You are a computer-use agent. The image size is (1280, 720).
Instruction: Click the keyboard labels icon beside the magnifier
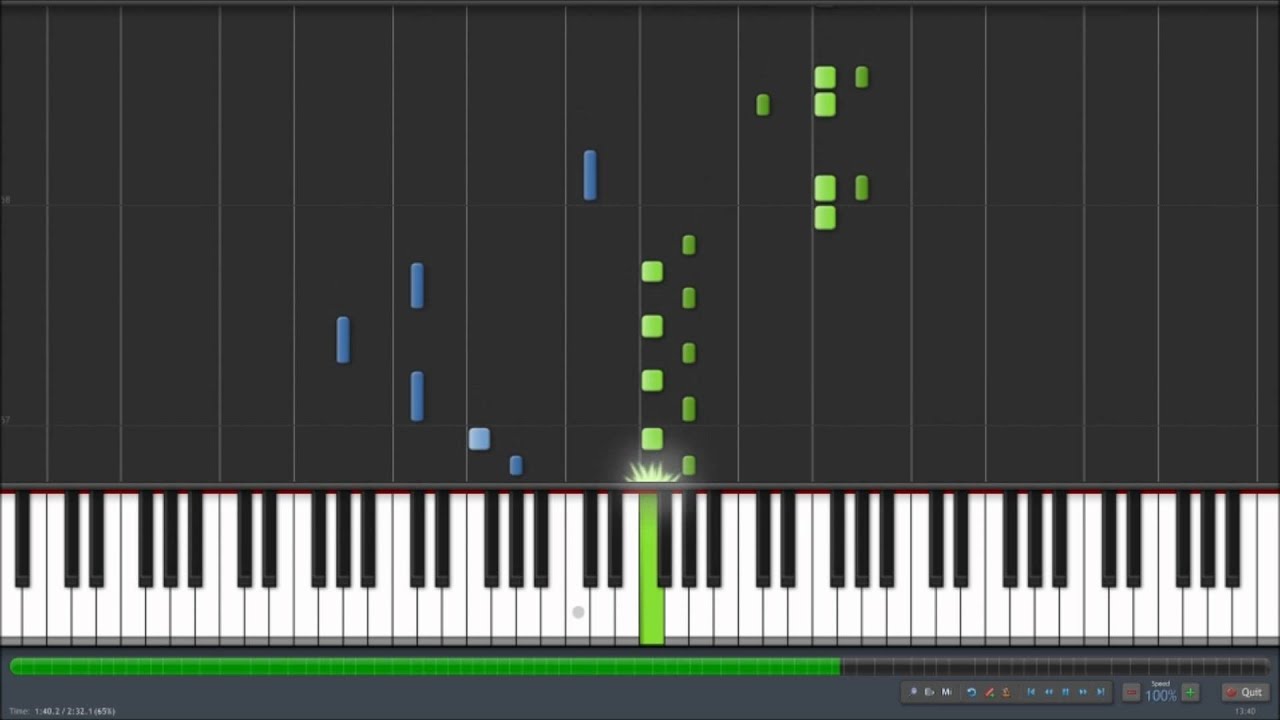[x=929, y=692]
